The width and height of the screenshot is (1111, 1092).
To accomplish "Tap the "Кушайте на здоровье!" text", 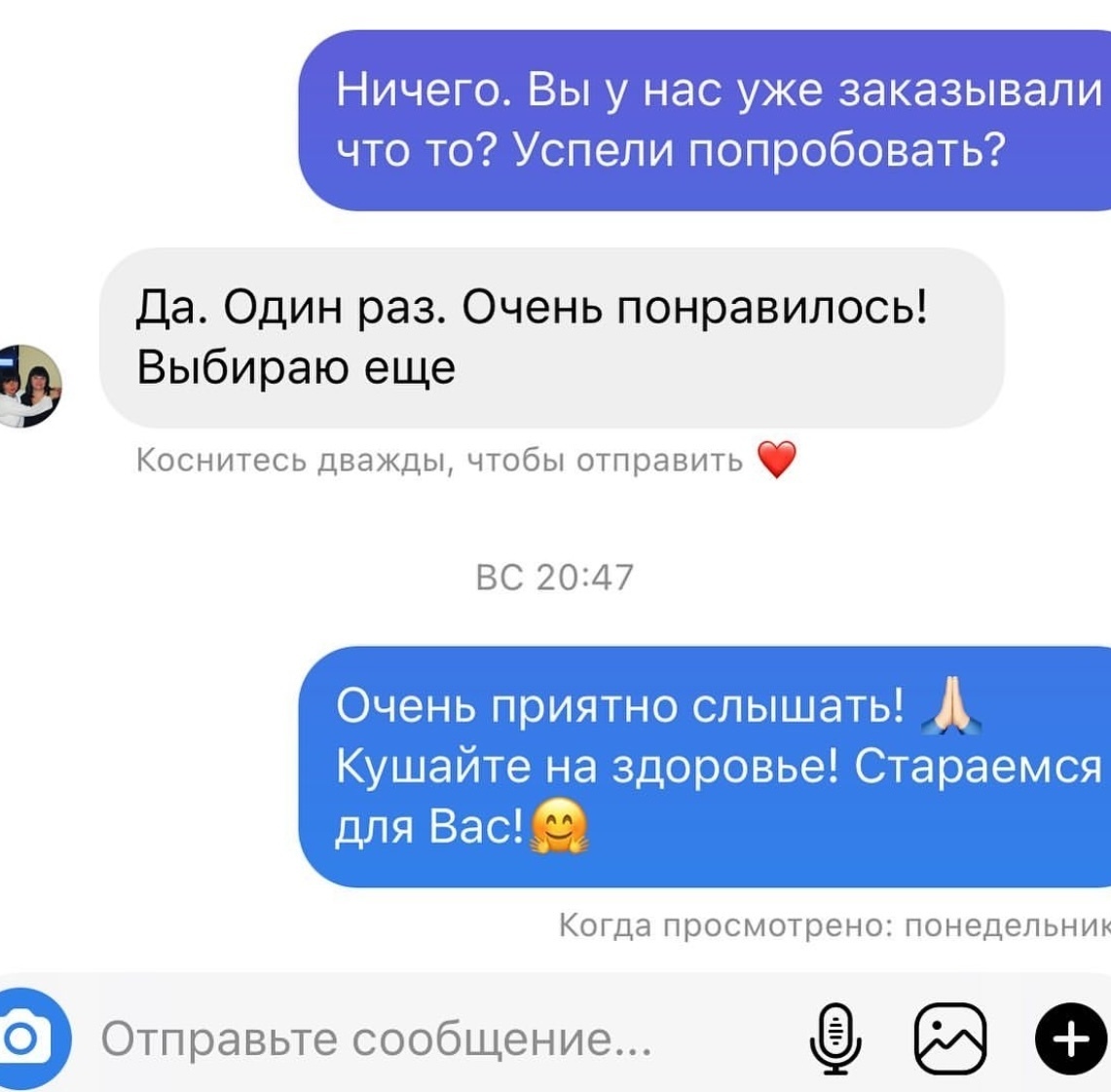I will 587,767.
